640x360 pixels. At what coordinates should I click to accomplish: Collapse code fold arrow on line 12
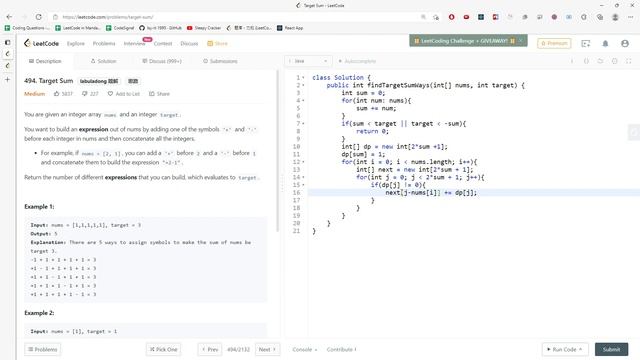click(x=303, y=162)
